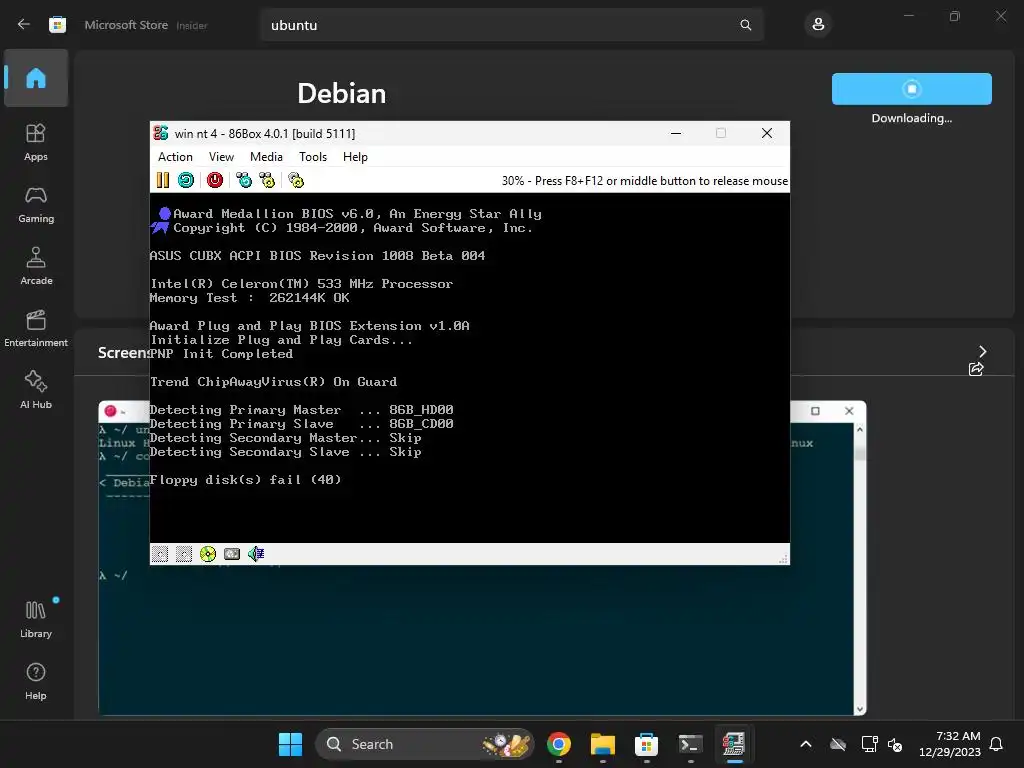Click floppy drive B status icon
Viewport: 1024px width, 768px height.
[184, 554]
